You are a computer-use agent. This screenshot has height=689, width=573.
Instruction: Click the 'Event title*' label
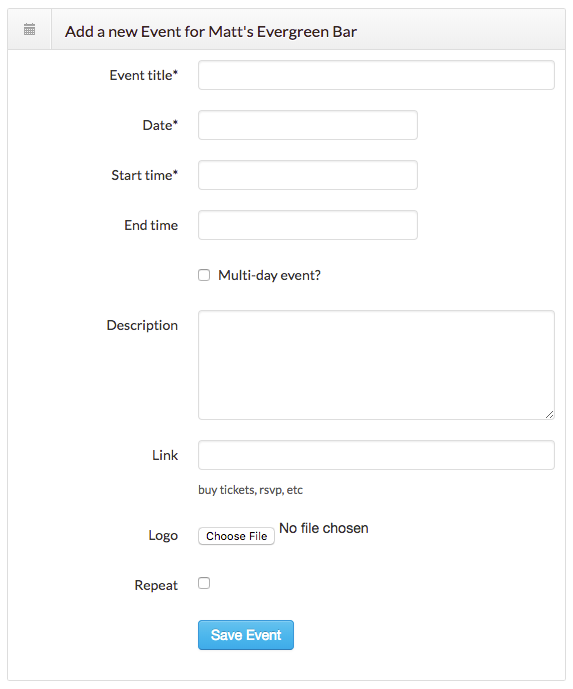pos(144,75)
